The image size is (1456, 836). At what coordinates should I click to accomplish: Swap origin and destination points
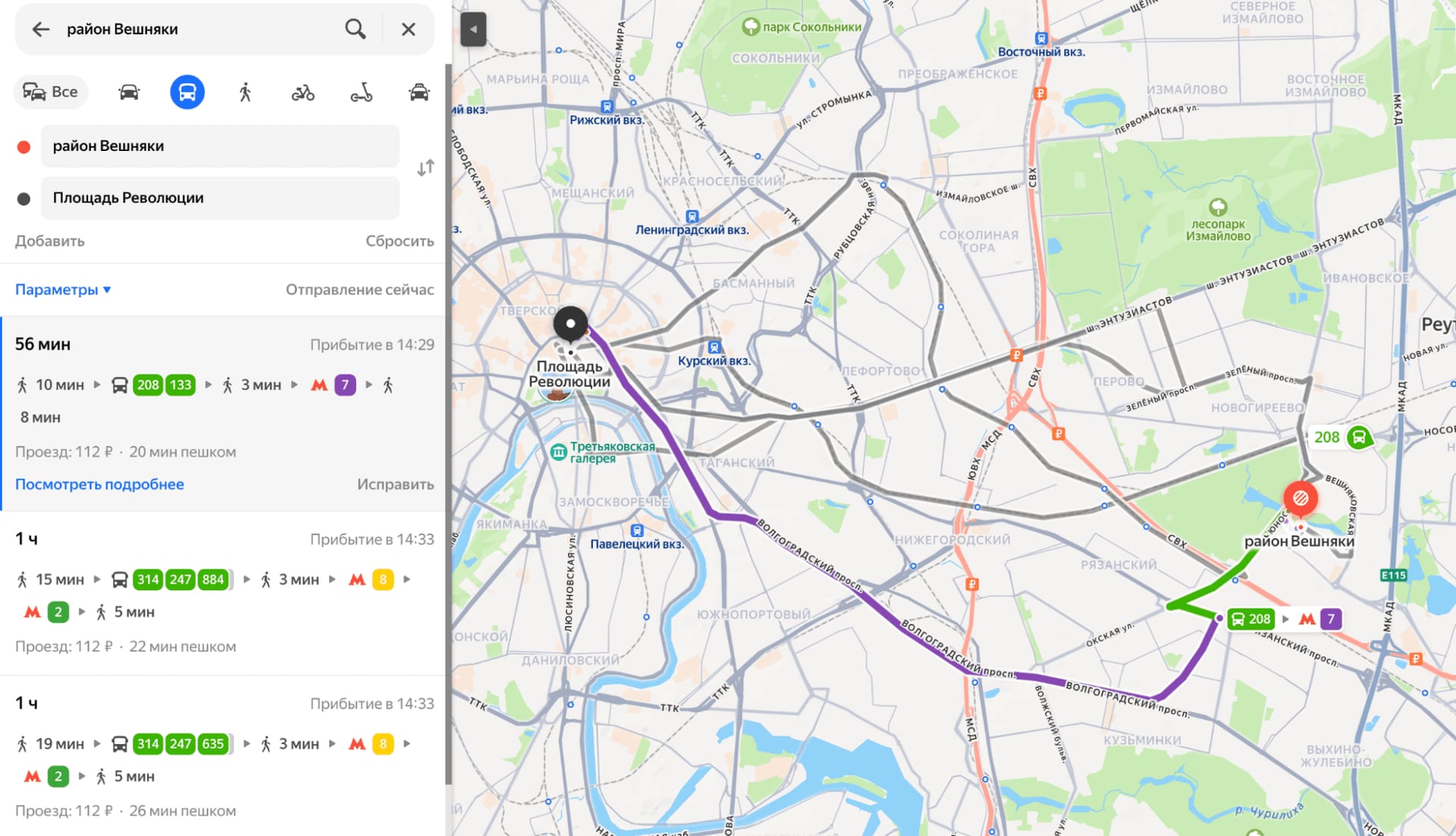(x=425, y=168)
